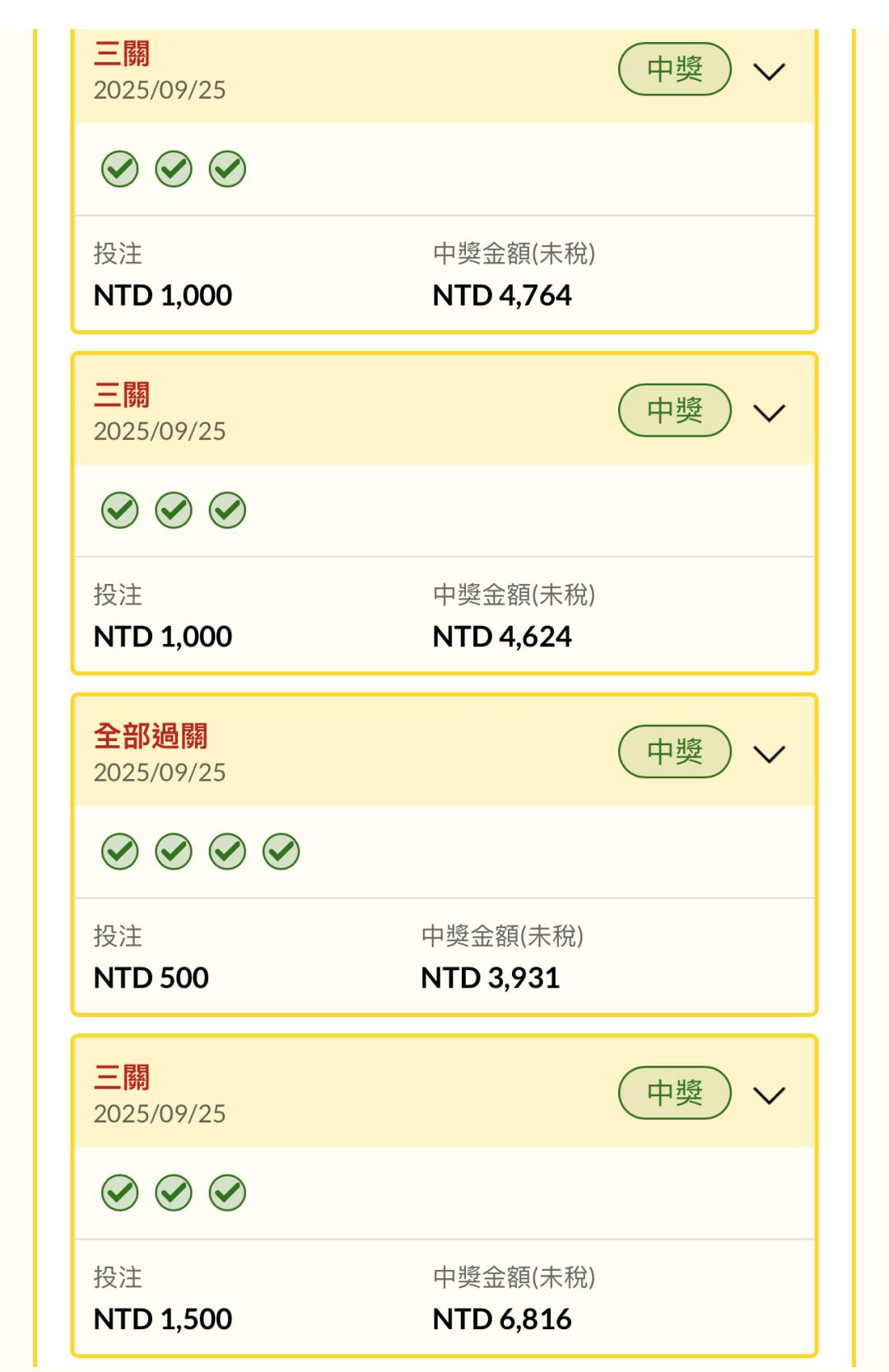Click third green check icon in NTD 4,764 card
This screenshot has width=889, height=1372.
227,170
